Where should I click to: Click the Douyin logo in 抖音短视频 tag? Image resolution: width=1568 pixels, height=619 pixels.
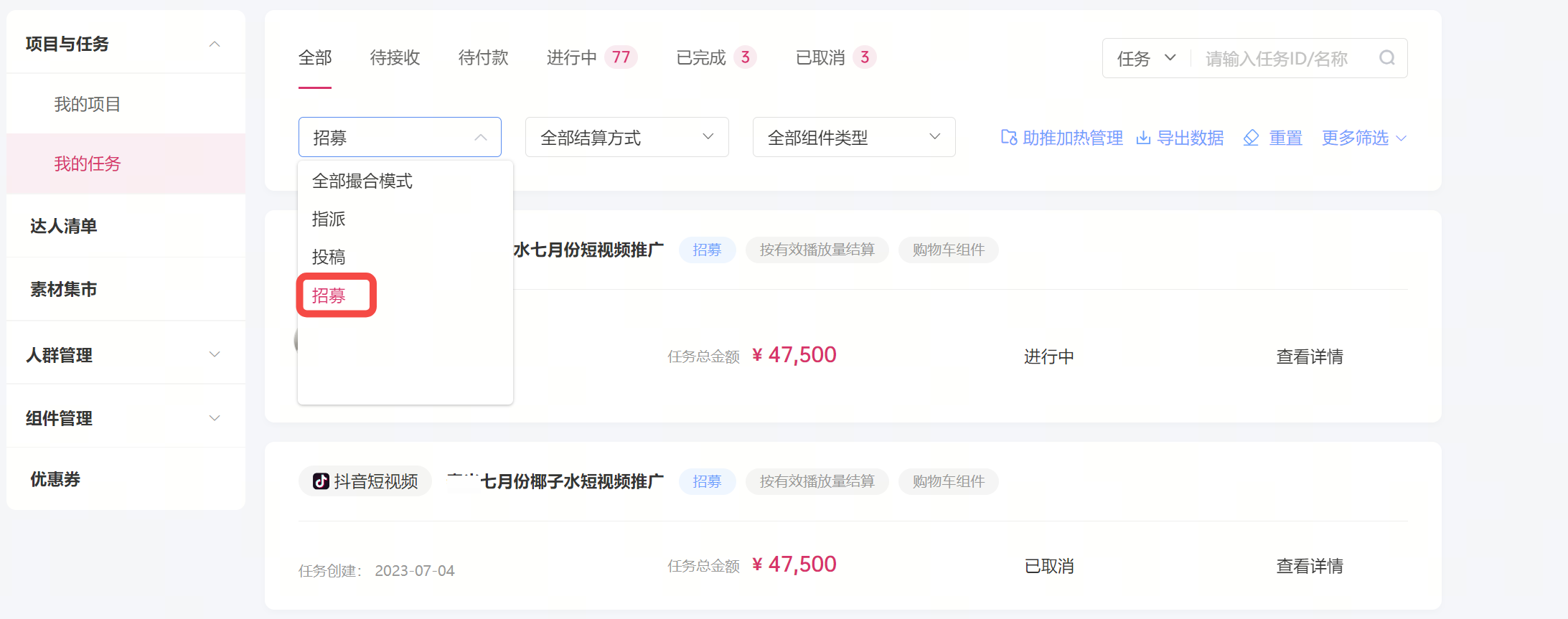(321, 481)
